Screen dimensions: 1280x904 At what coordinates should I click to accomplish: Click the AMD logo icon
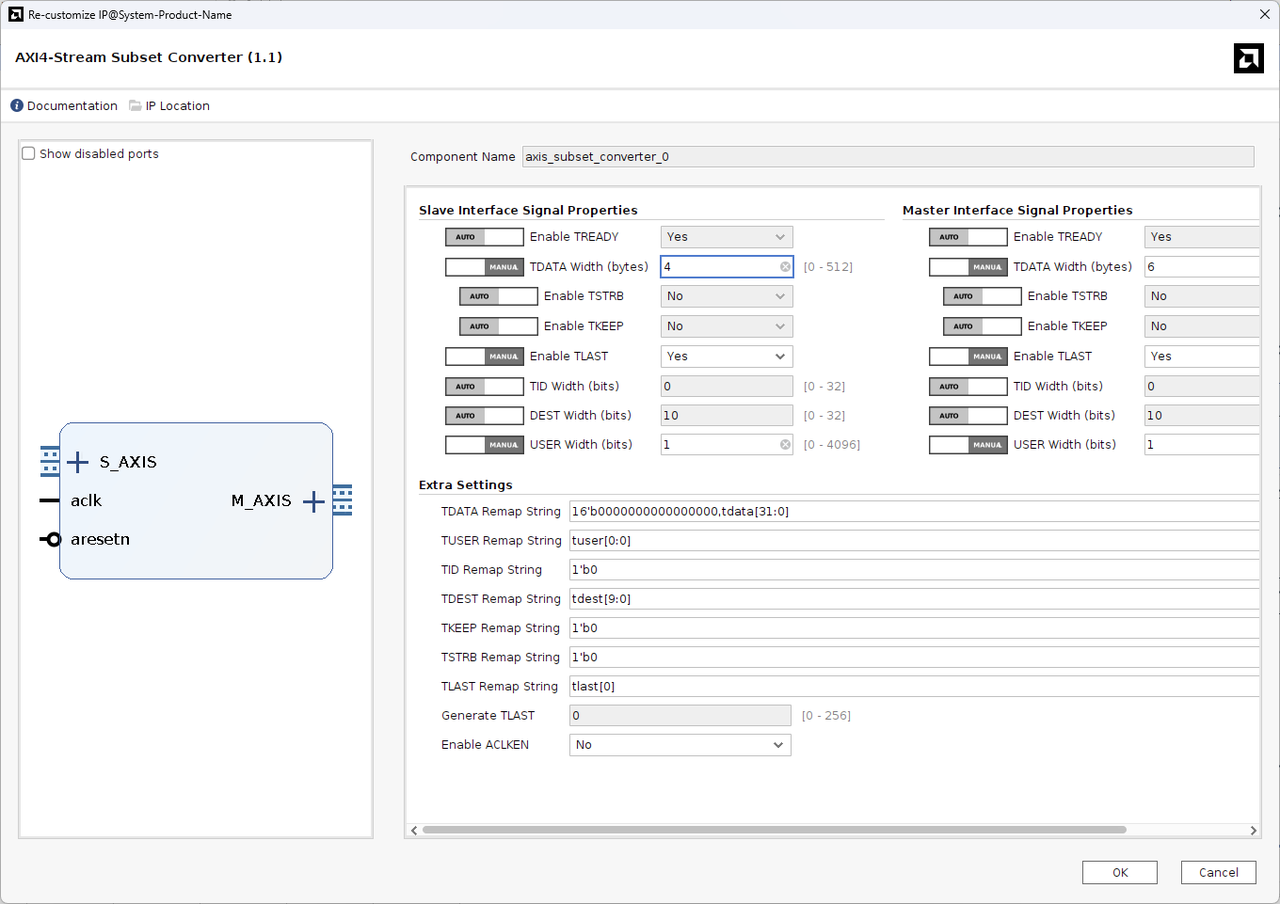click(x=1248, y=58)
